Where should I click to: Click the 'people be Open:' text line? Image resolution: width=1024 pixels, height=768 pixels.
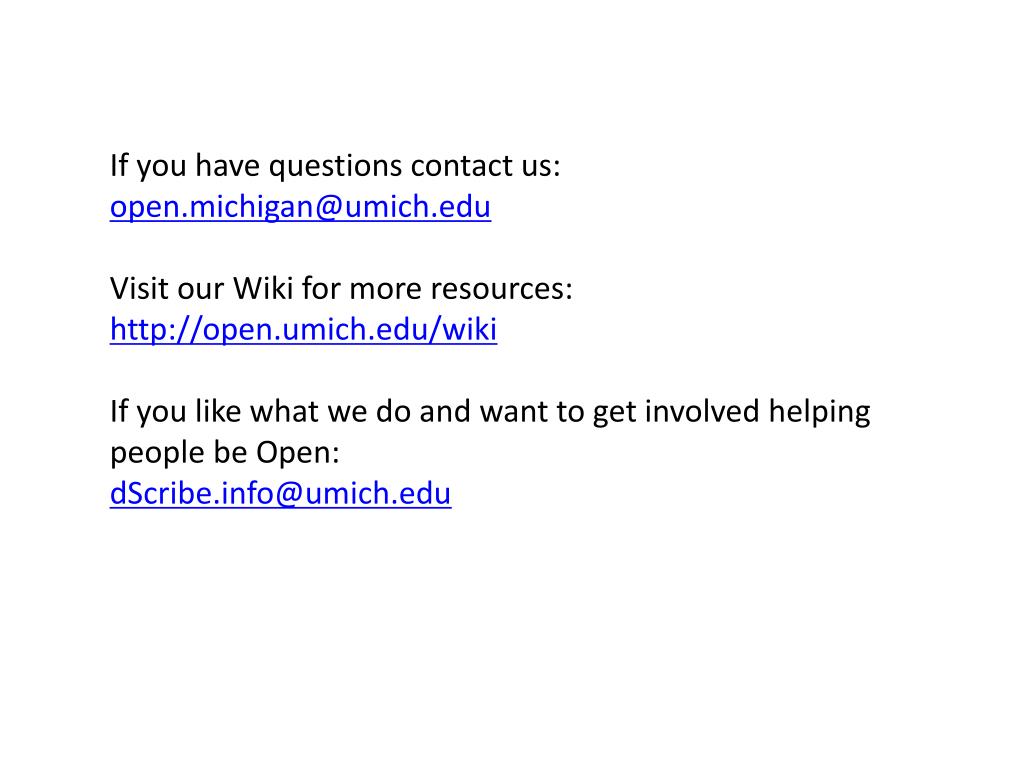(225, 453)
